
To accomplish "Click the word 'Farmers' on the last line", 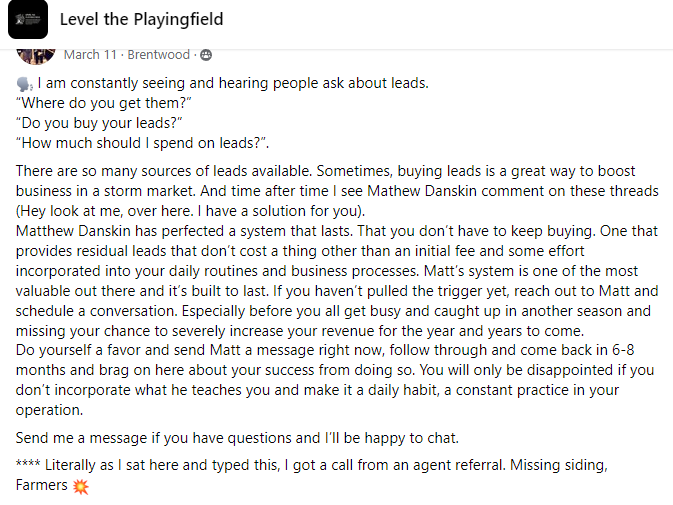I will pos(42,485).
